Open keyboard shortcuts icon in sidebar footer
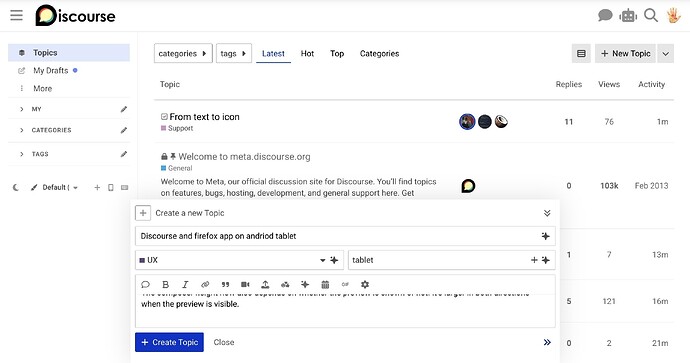 tap(125, 187)
